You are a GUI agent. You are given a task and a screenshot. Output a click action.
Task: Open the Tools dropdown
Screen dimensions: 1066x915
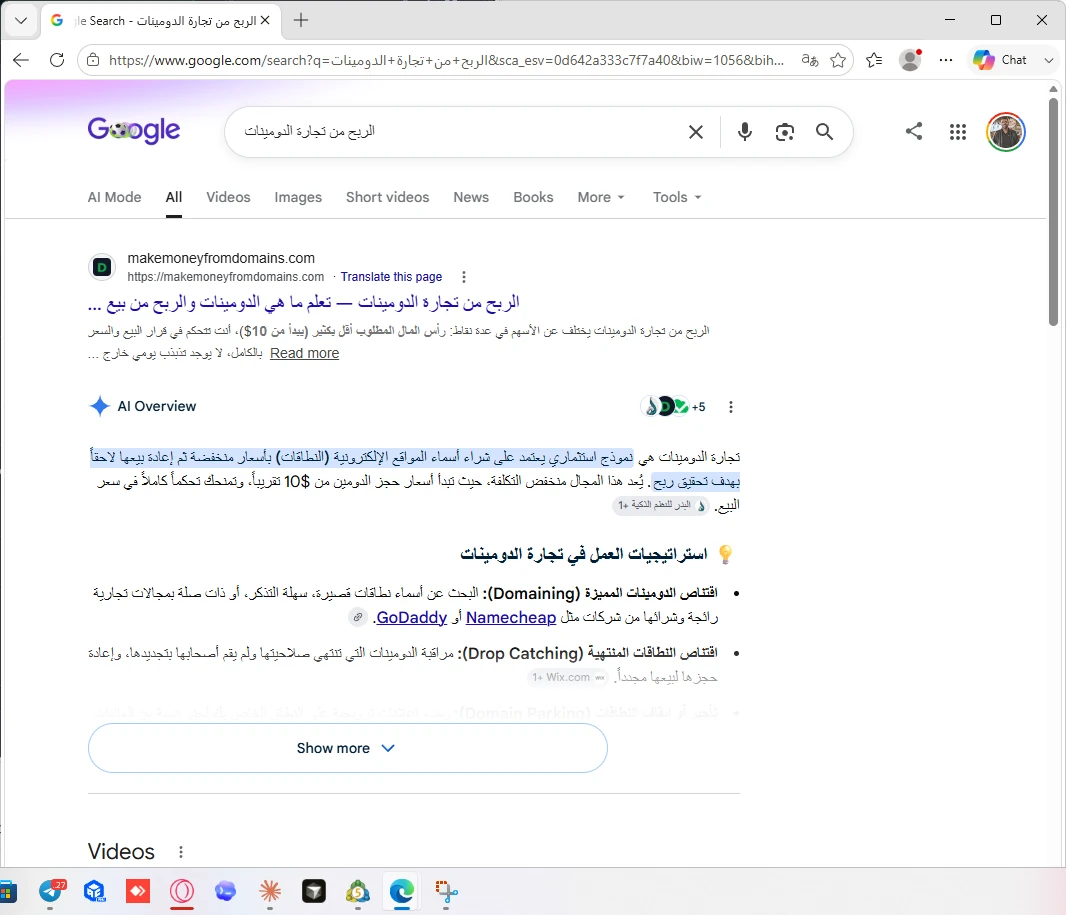pyautogui.click(x=677, y=197)
